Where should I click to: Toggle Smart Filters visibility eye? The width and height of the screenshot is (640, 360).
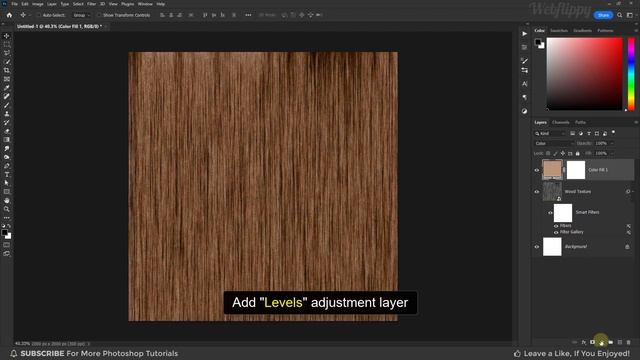[550, 213]
